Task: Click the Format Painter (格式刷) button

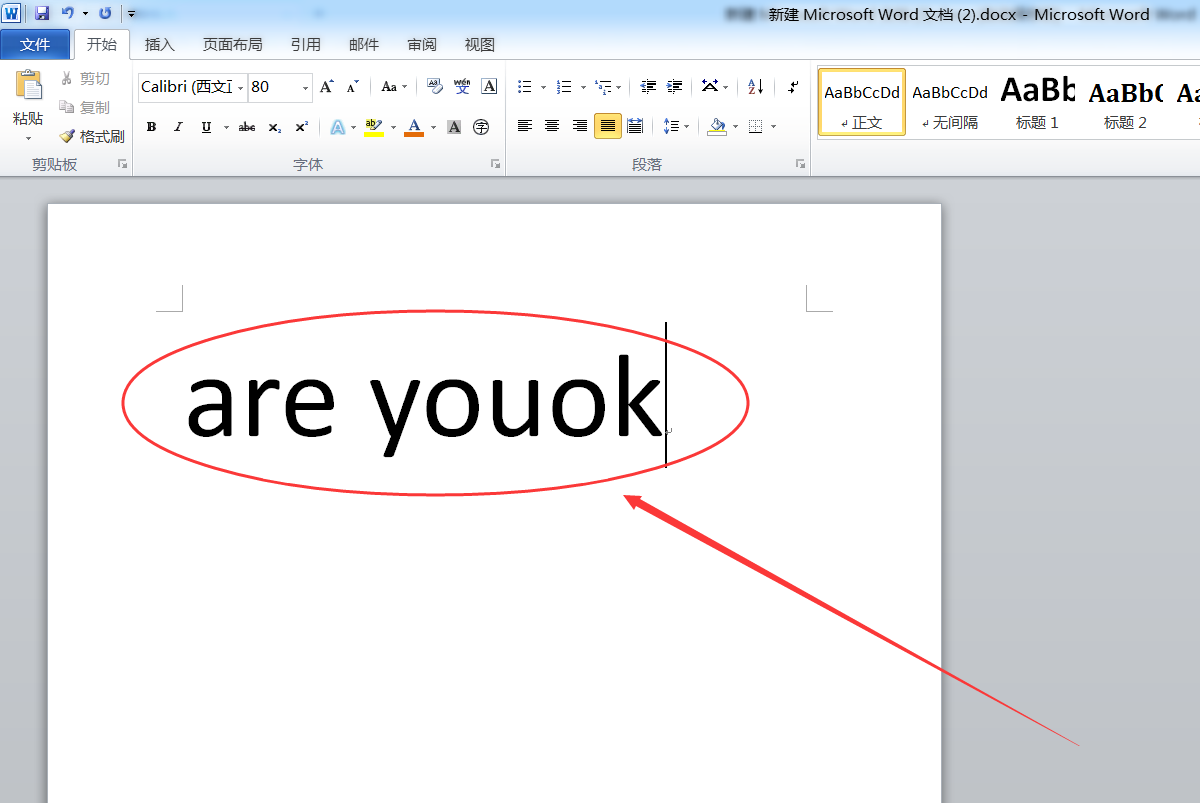Action: [92, 136]
